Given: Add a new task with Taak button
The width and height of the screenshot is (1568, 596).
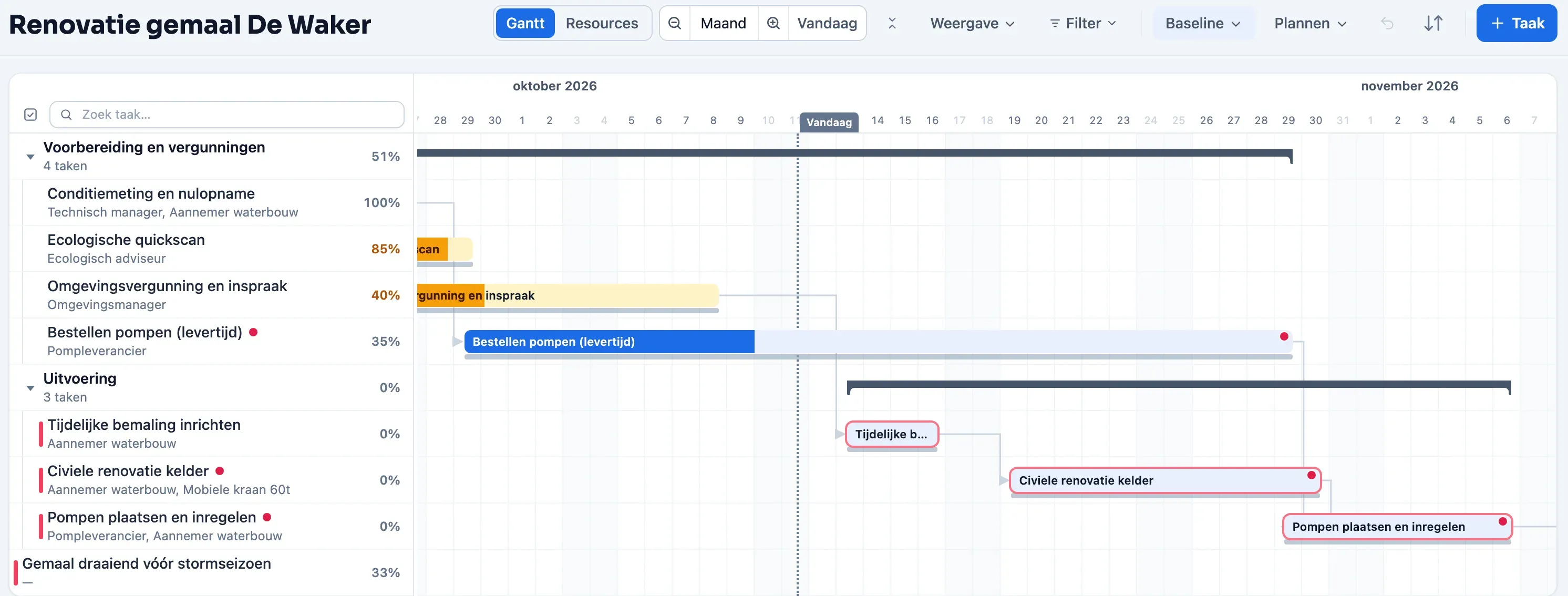Looking at the screenshot, I should click(x=1517, y=23).
